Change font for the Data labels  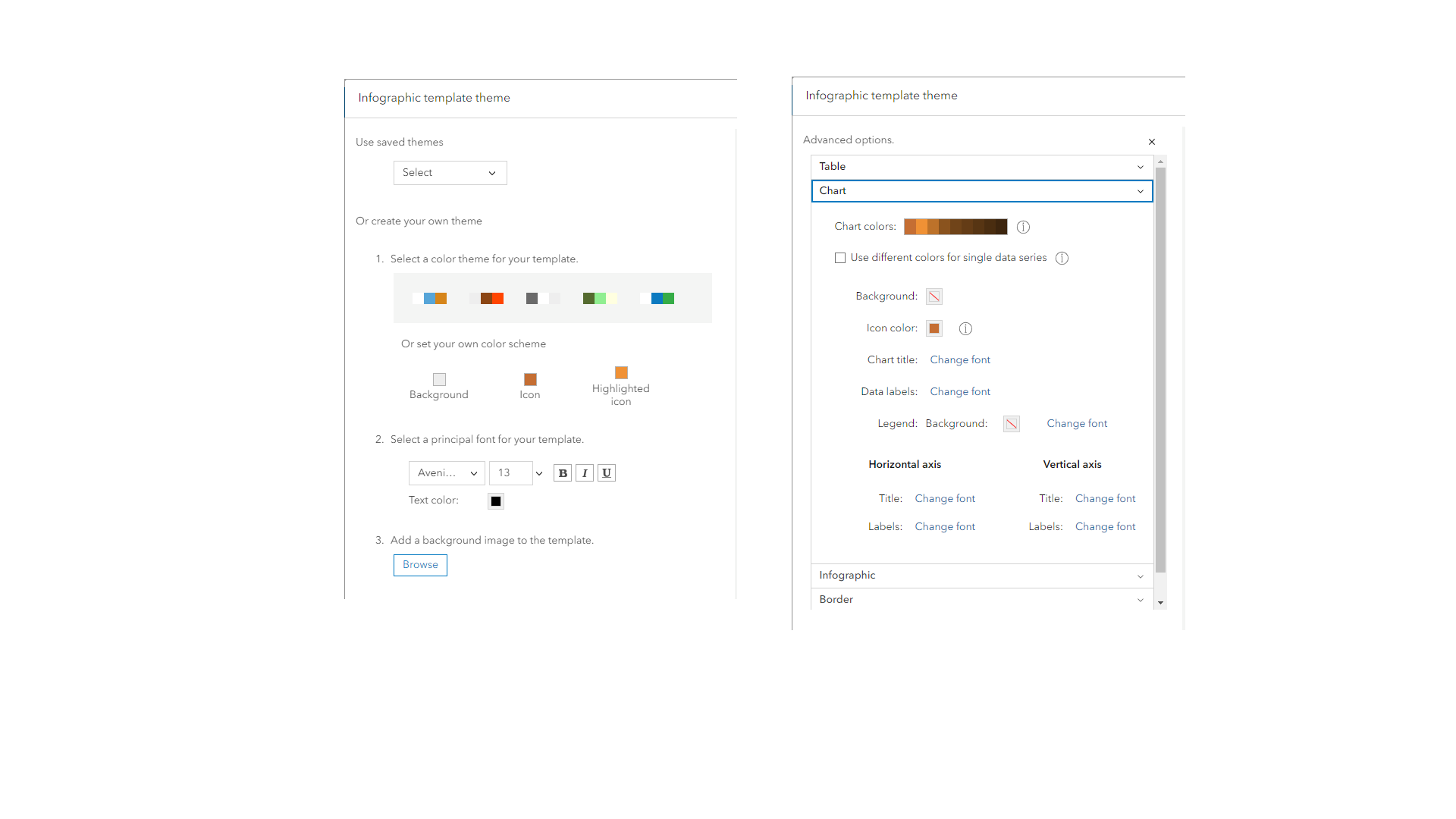pos(960,391)
